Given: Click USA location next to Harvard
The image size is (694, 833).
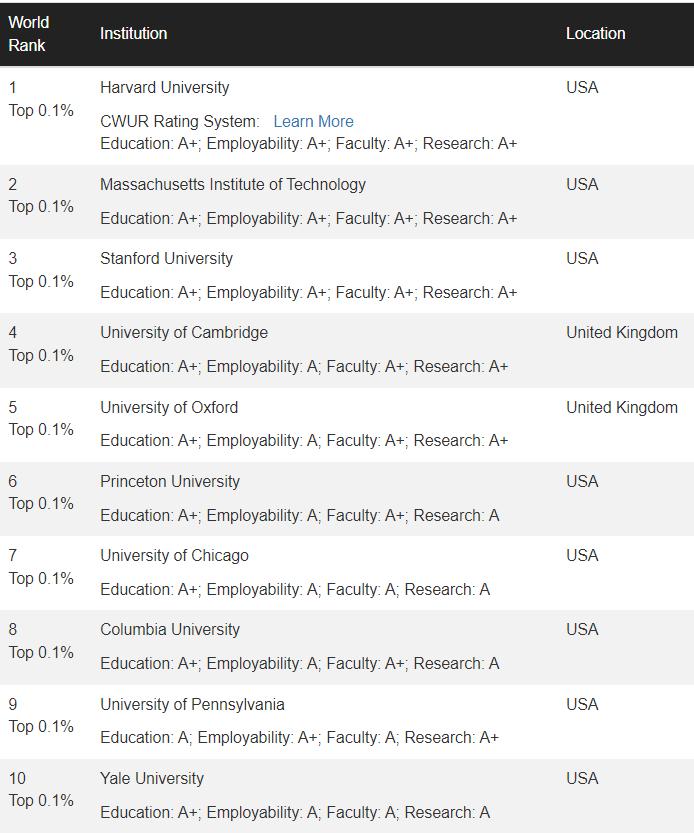Looking at the screenshot, I should click(x=584, y=87).
